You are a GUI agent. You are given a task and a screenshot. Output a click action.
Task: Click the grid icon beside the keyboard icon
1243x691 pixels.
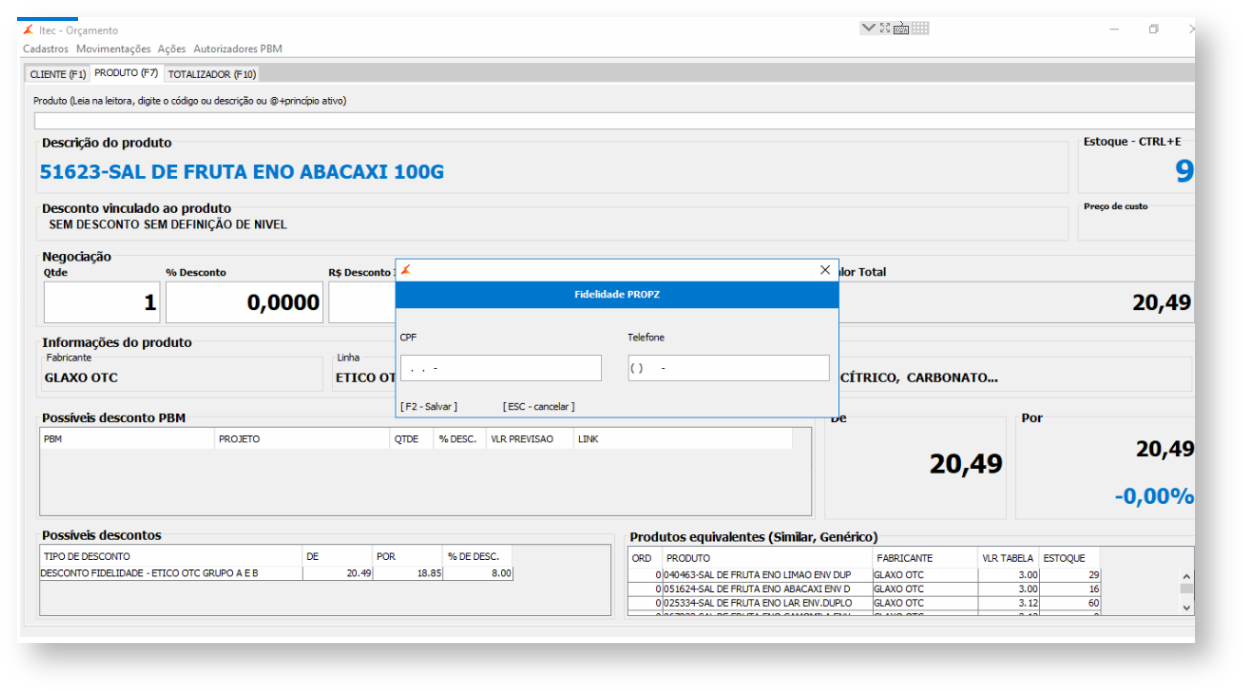(920, 28)
